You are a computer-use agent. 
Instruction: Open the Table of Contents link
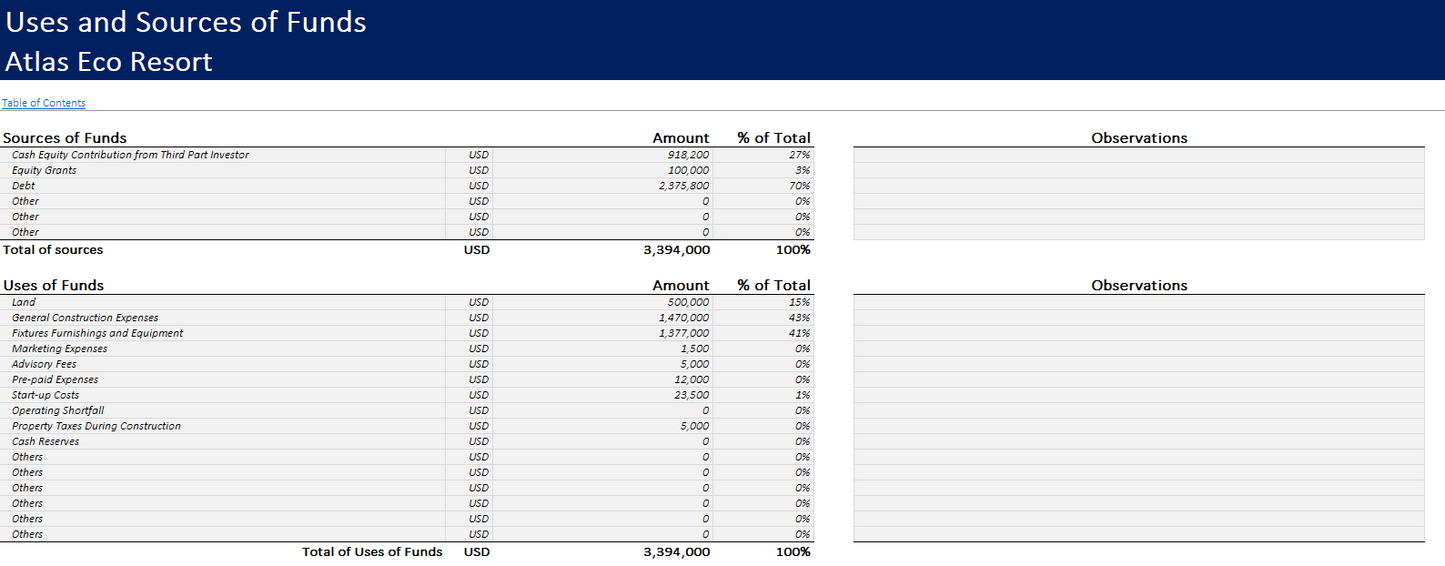44,103
